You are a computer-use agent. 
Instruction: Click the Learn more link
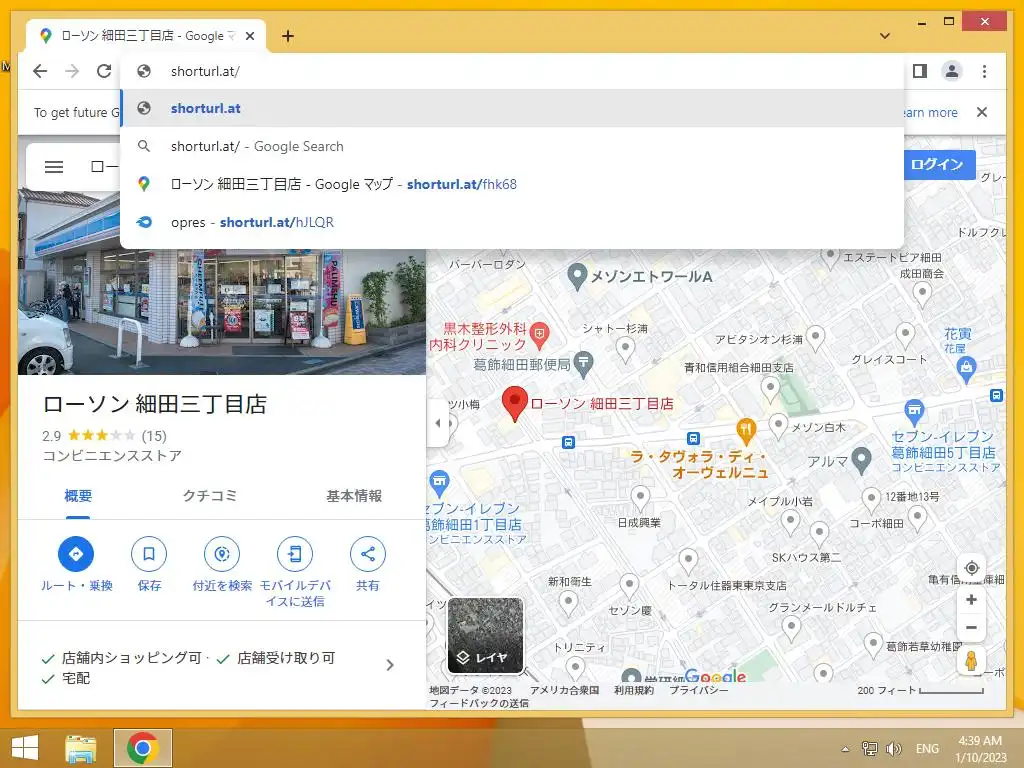929,112
